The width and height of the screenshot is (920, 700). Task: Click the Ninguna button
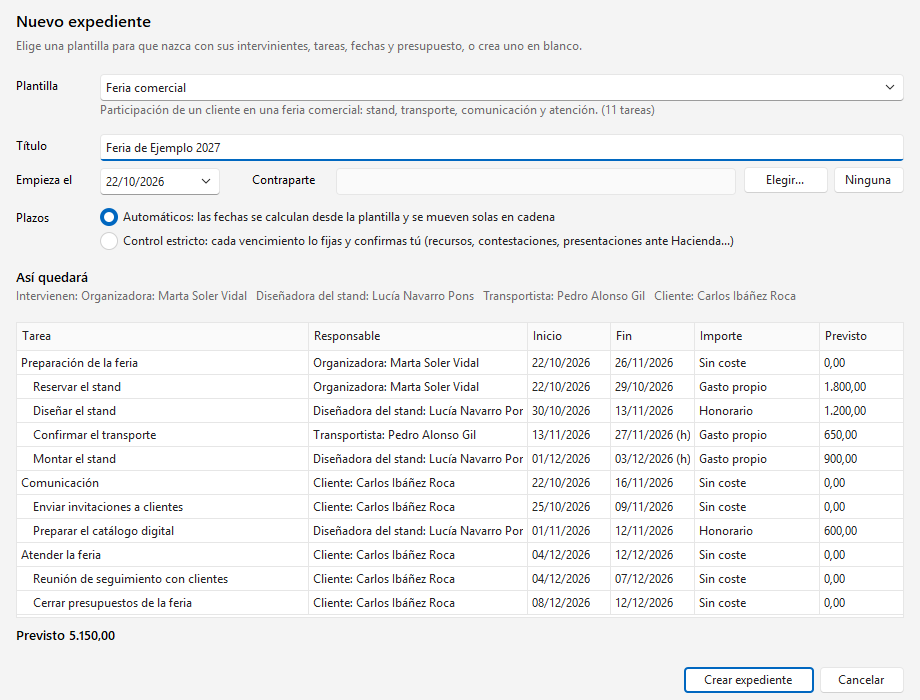pyautogui.click(x=868, y=180)
